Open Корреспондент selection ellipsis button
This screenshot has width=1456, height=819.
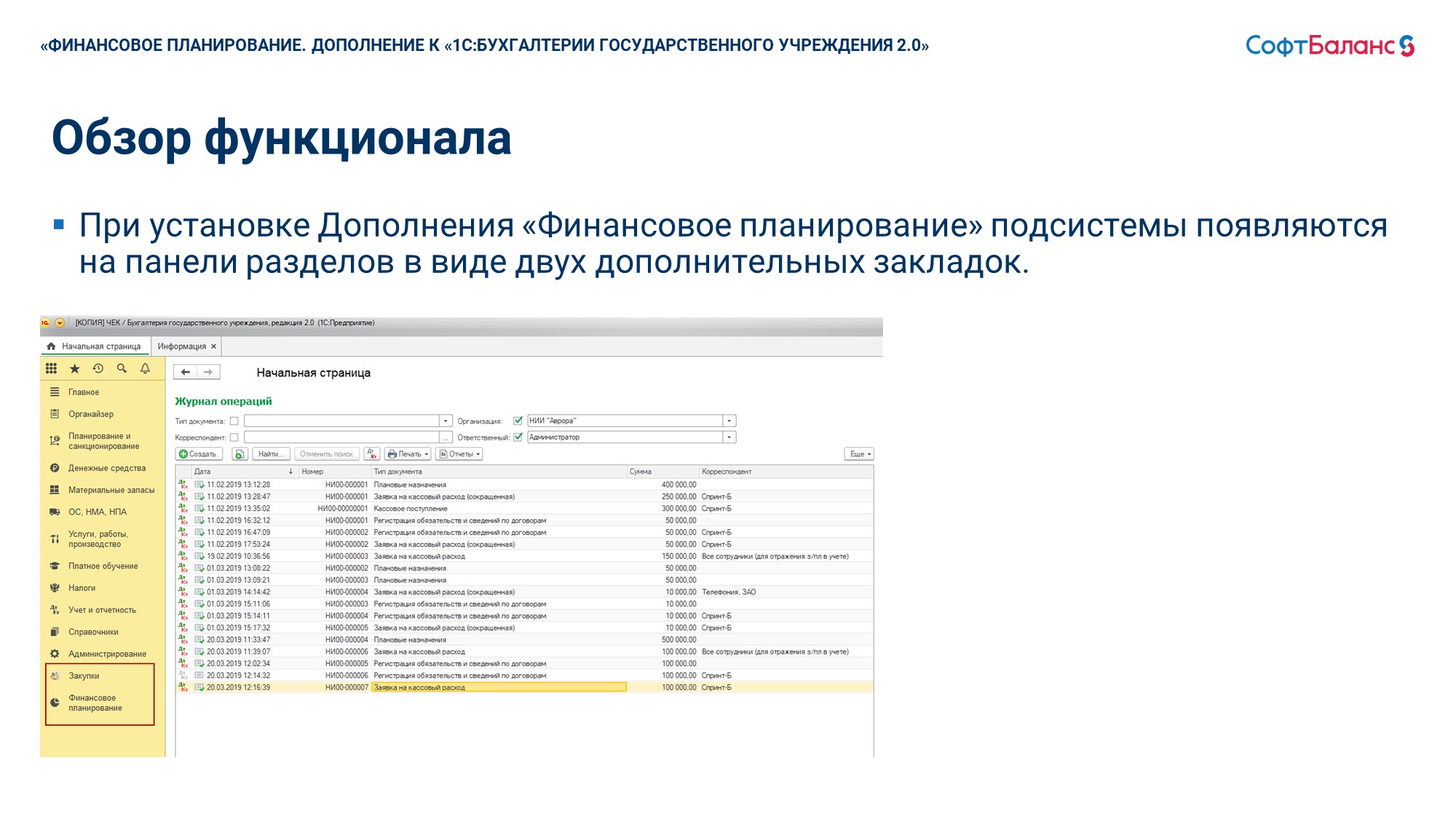pyautogui.click(x=446, y=438)
